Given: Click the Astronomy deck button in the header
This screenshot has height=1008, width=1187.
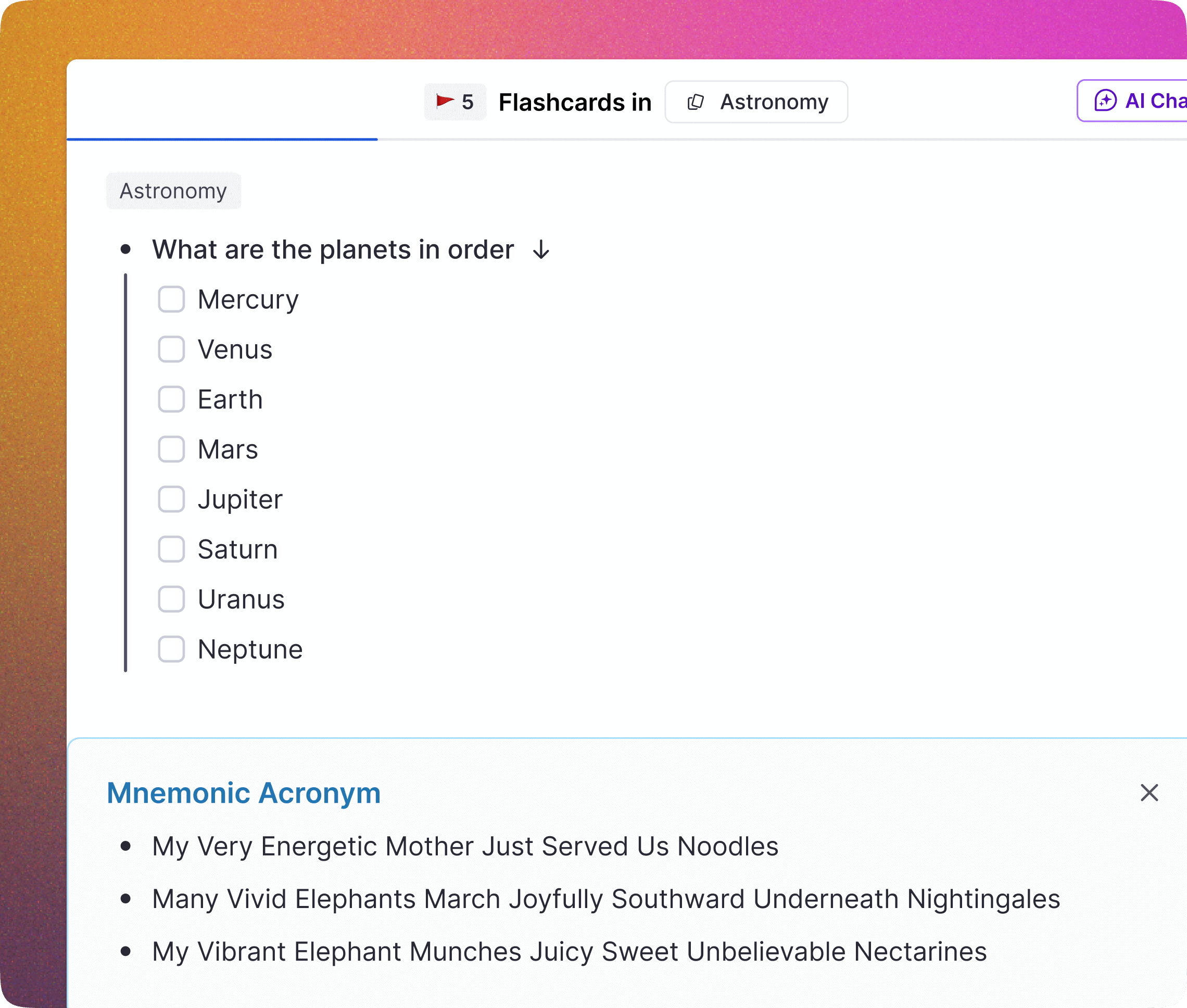Looking at the screenshot, I should point(756,102).
